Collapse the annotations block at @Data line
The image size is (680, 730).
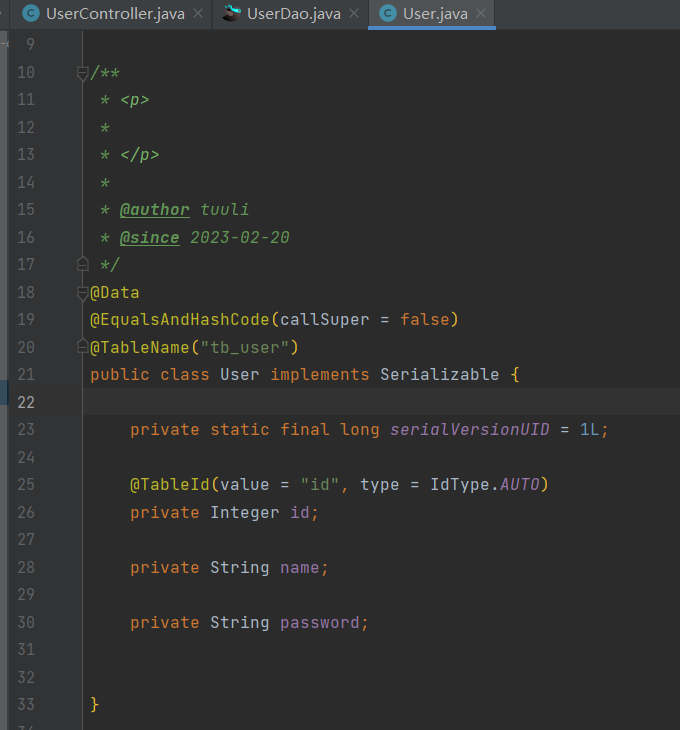pos(82,293)
